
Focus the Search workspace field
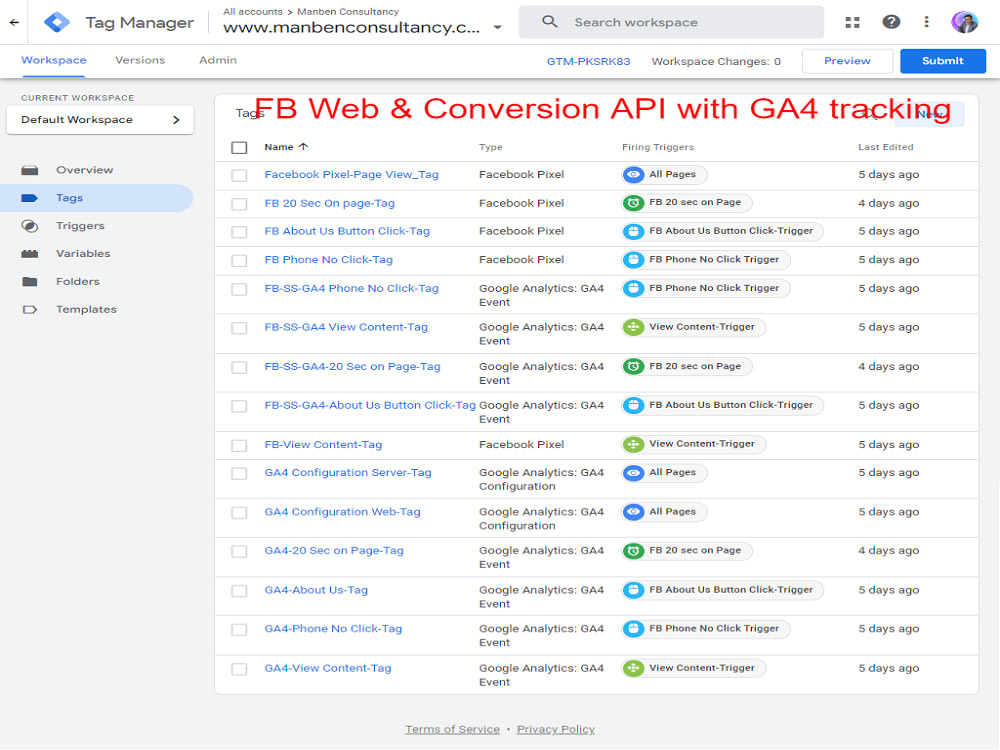(671, 22)
